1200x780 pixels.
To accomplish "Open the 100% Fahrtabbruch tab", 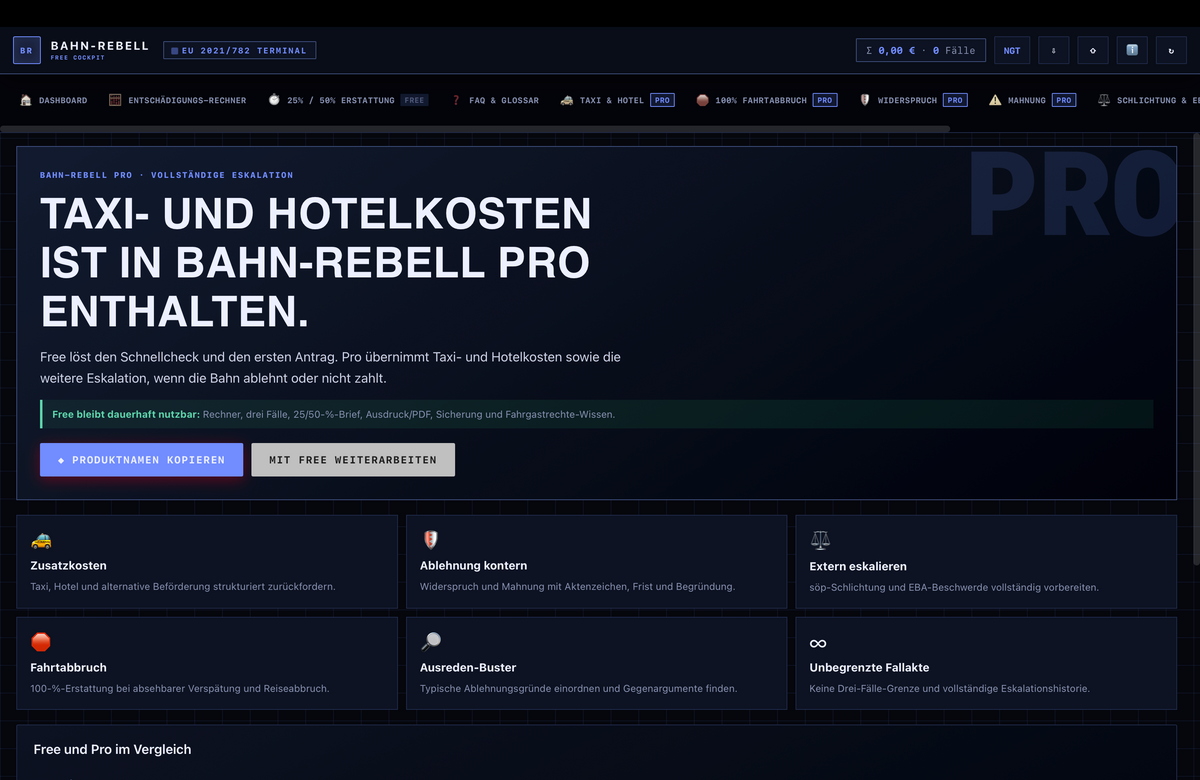I will click(x=766, y=100).
